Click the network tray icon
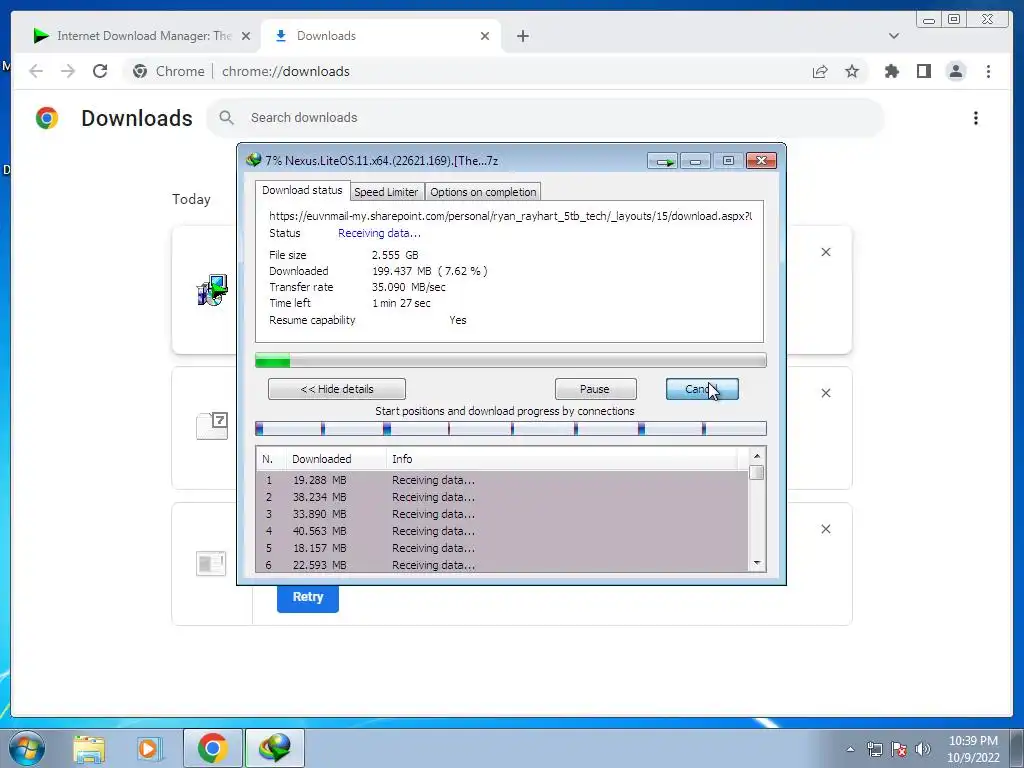Viewport: 1024px width, 768px height. point(874,748)
